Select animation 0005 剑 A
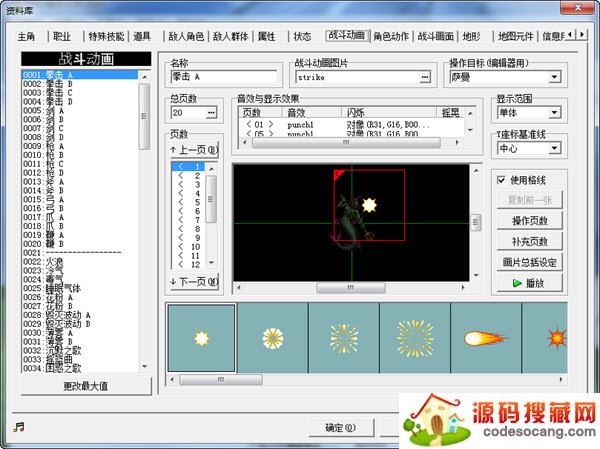 [x=80, y=110]
